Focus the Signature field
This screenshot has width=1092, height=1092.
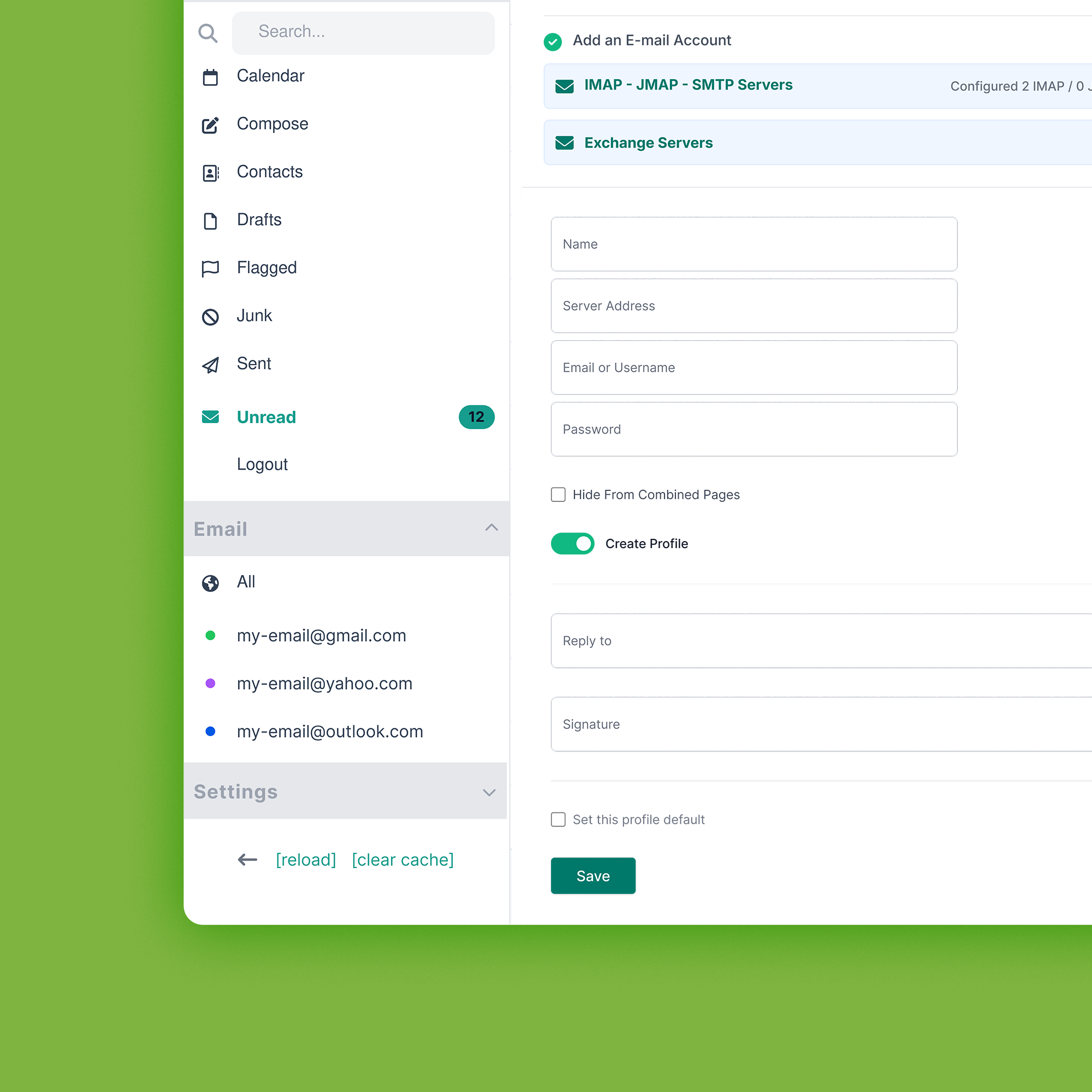click(821, 724)
